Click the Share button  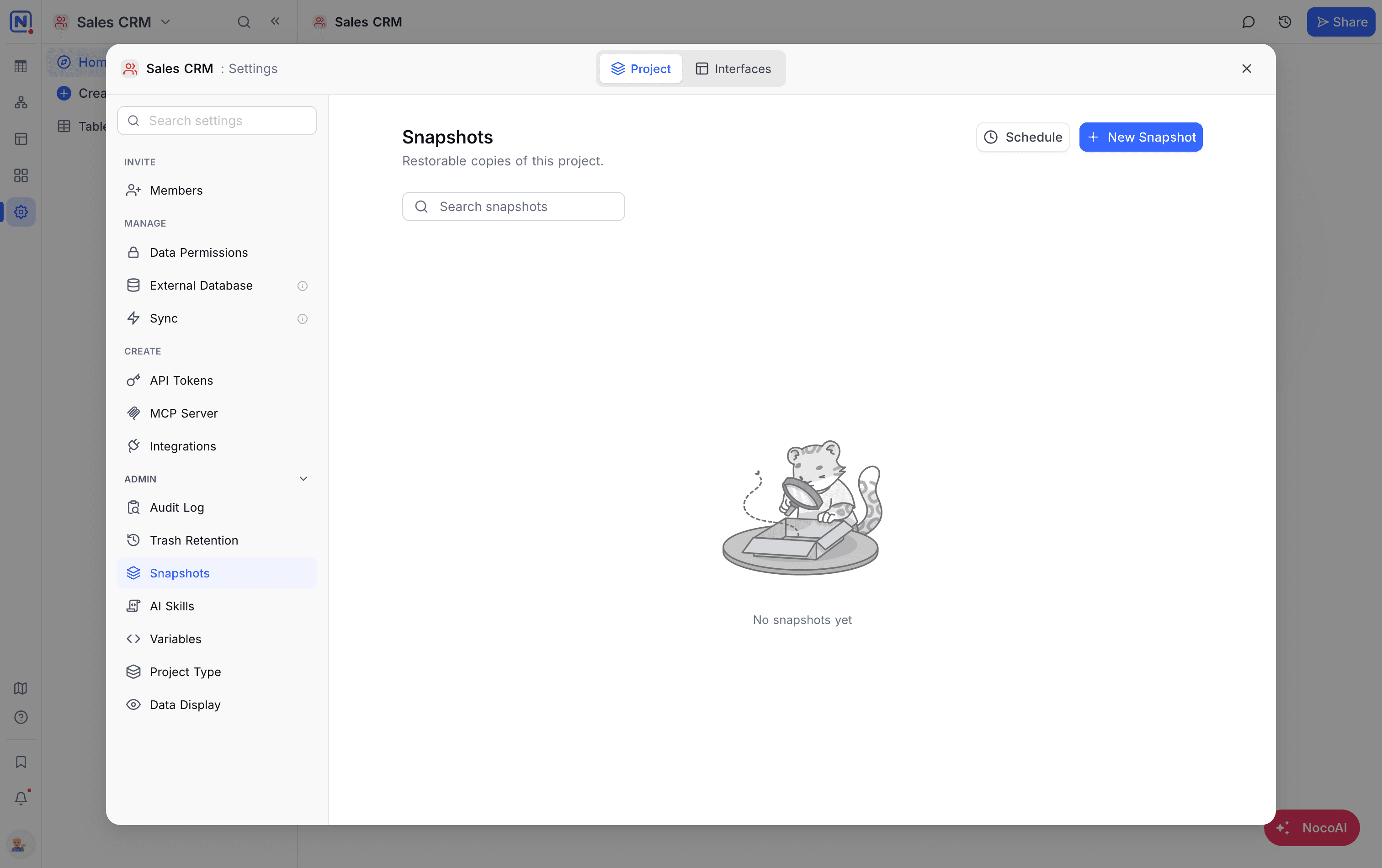tap(1341, 22)
